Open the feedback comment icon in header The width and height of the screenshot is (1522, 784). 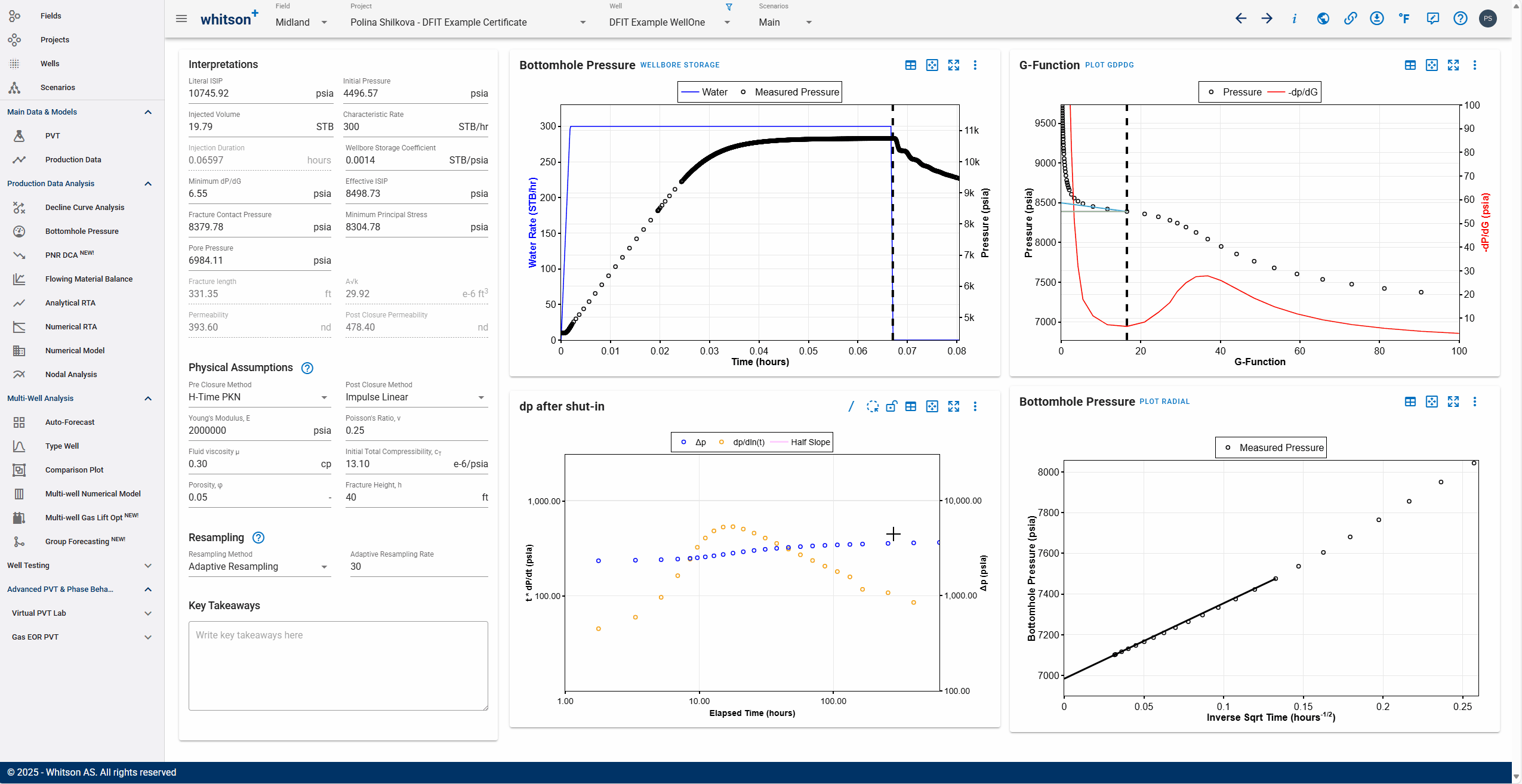1432,18
